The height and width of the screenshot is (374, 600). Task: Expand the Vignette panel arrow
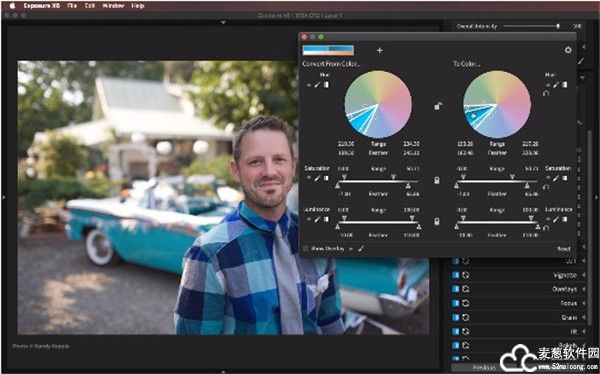584,275
